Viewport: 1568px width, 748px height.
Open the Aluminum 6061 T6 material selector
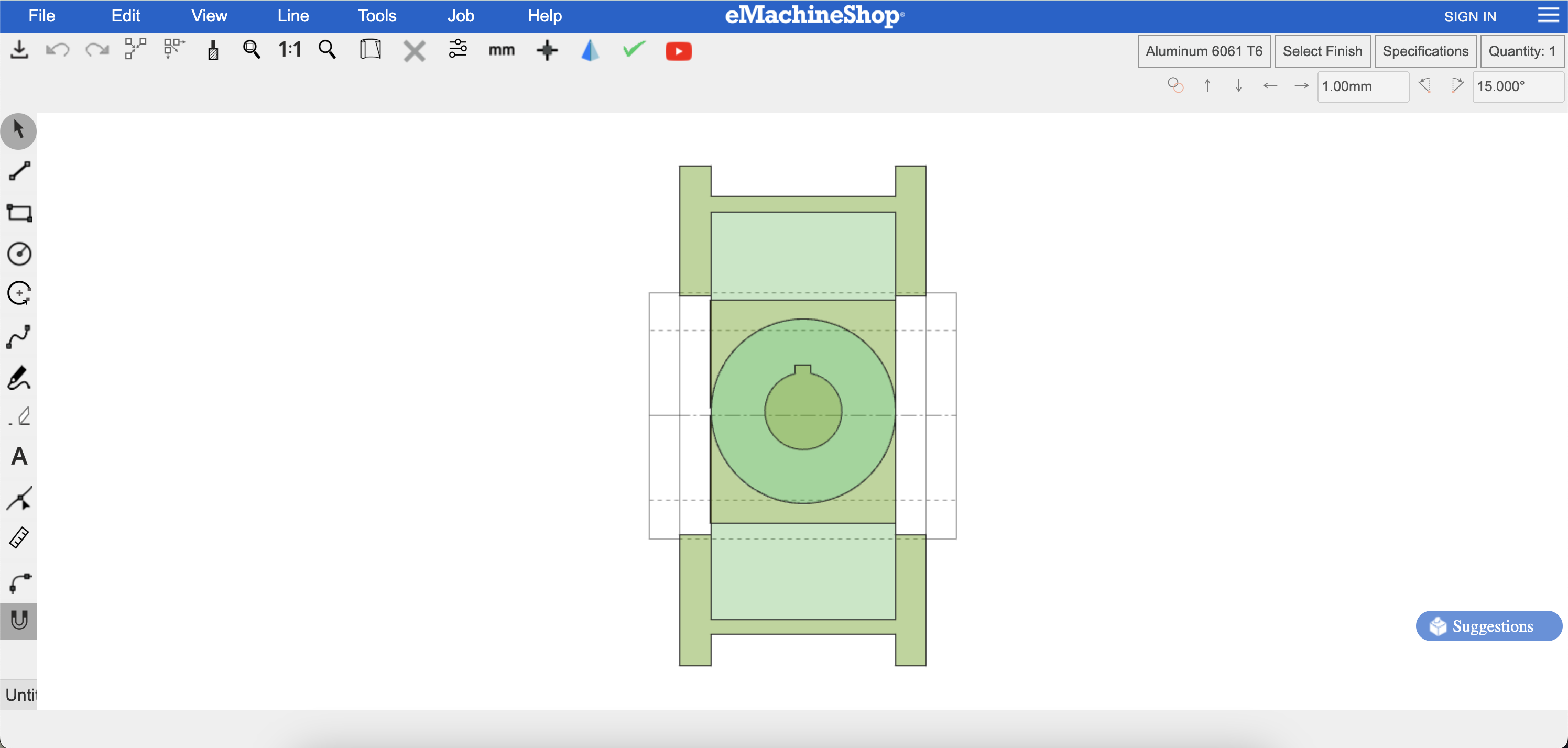pyautogui.click(x=1203, y=51)
